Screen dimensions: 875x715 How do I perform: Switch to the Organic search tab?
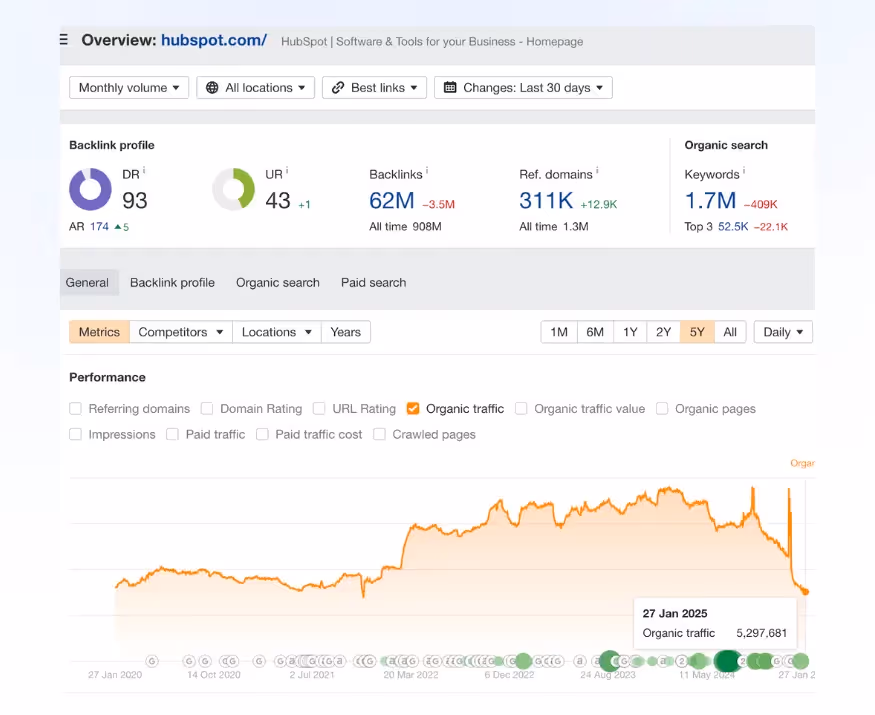(278, 282)
